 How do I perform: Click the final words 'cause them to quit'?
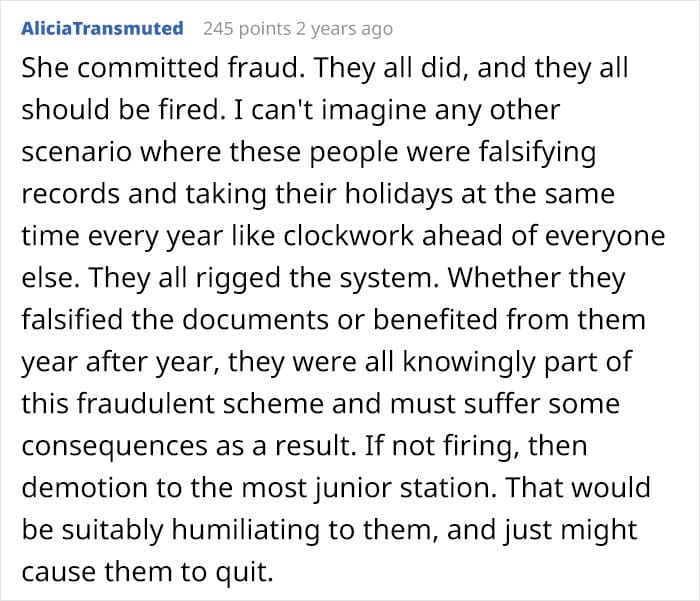coord(147,572)
